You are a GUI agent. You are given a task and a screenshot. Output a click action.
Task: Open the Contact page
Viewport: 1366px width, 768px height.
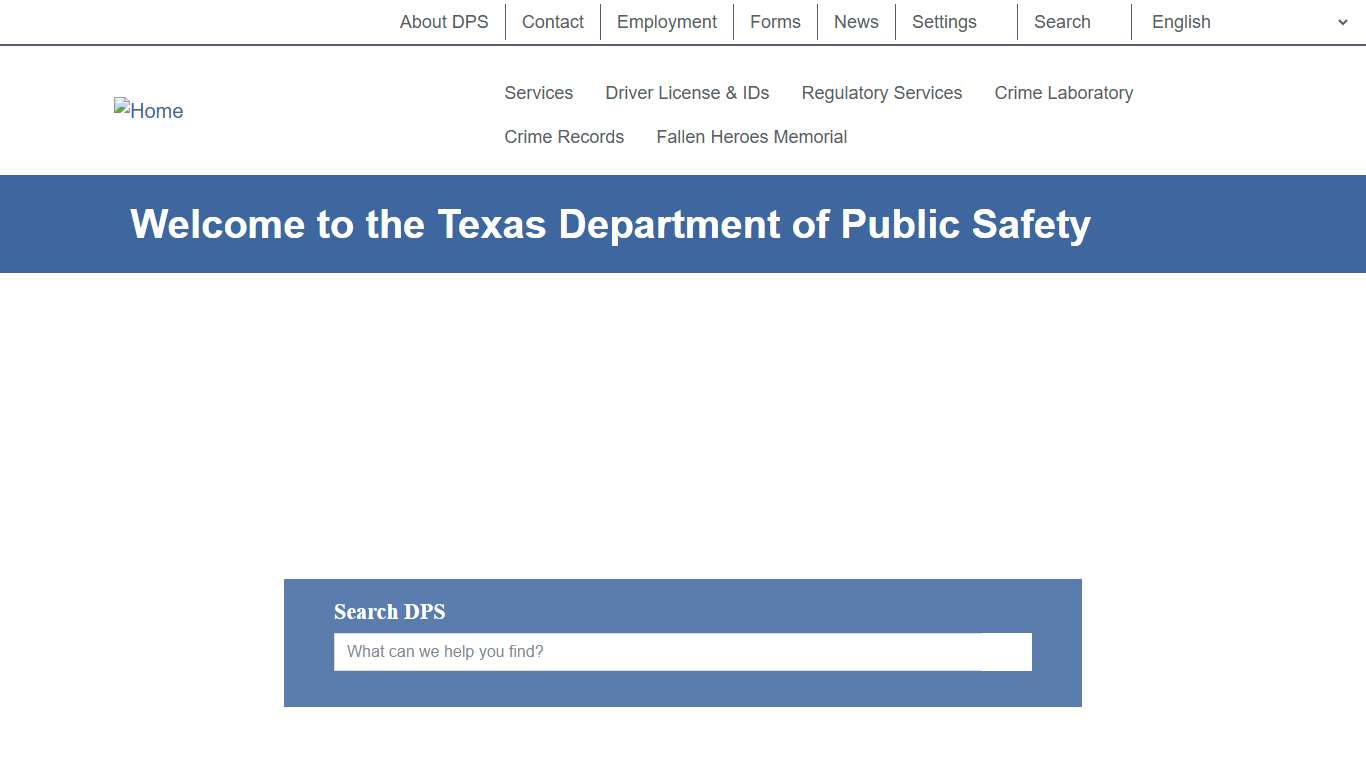[x=552, y=21]
